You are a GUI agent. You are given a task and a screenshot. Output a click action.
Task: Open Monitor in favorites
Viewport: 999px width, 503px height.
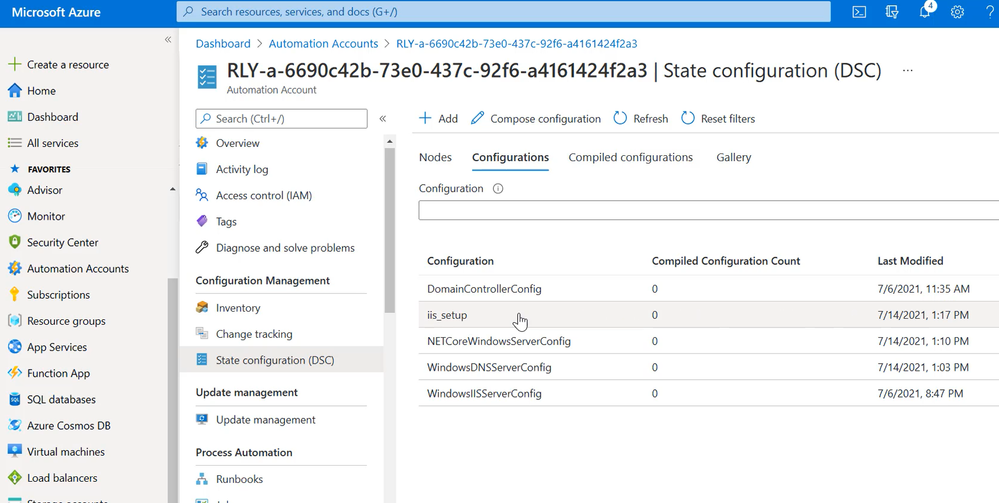[46, 216]
